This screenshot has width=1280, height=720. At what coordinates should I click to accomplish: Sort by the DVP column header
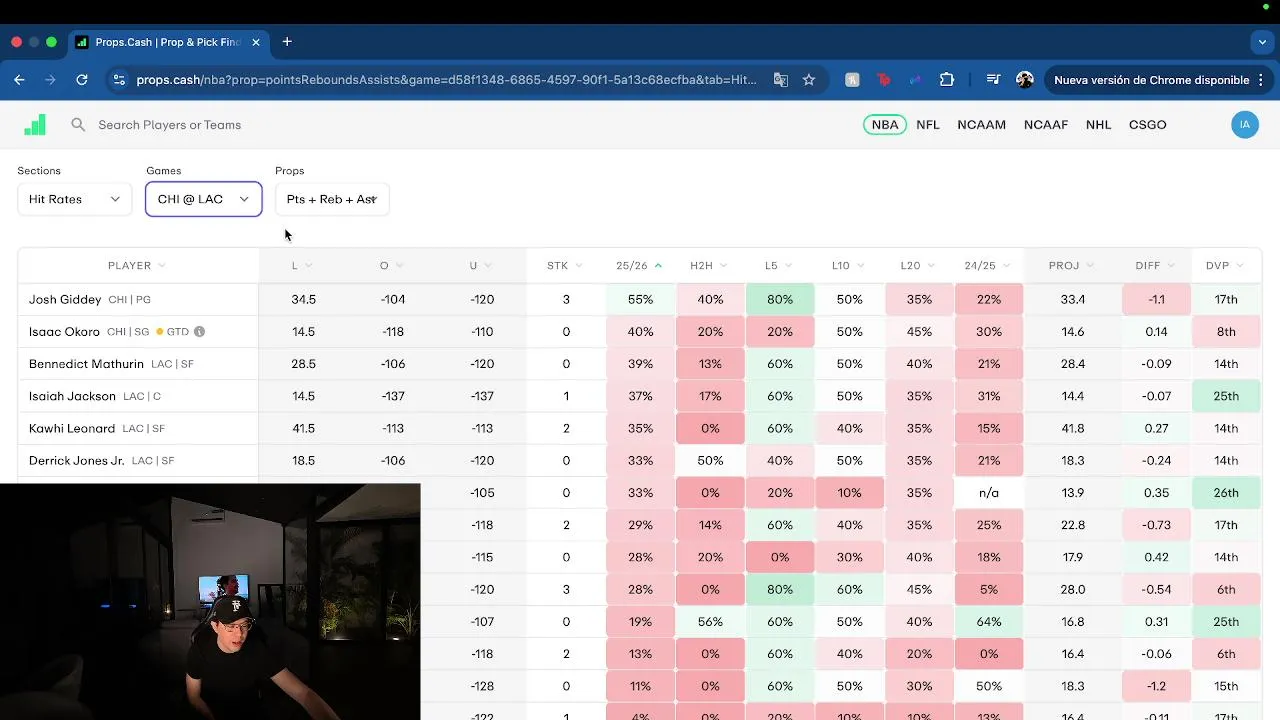[x=1225, y=266]
